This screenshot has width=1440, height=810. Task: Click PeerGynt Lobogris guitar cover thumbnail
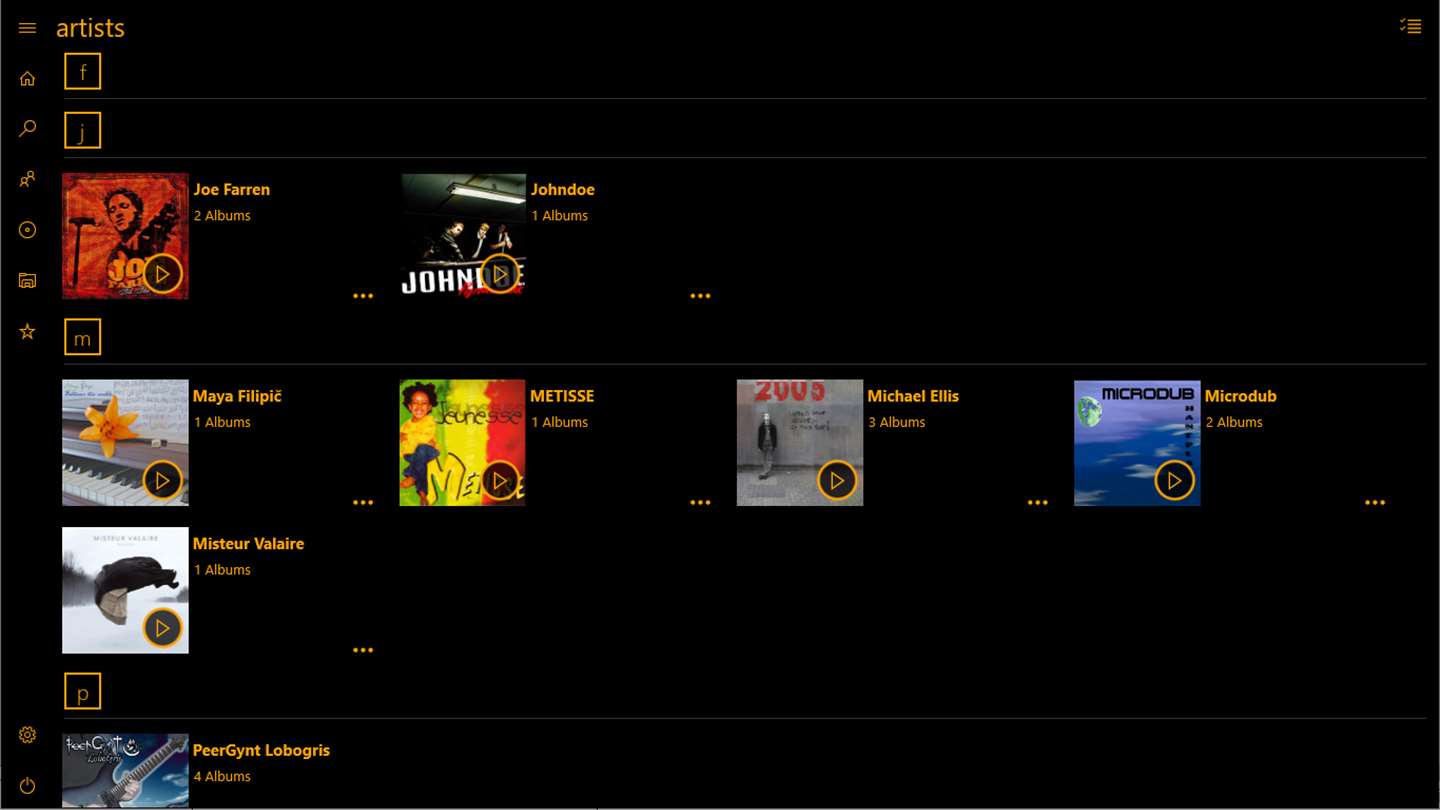tap(125, 771)
